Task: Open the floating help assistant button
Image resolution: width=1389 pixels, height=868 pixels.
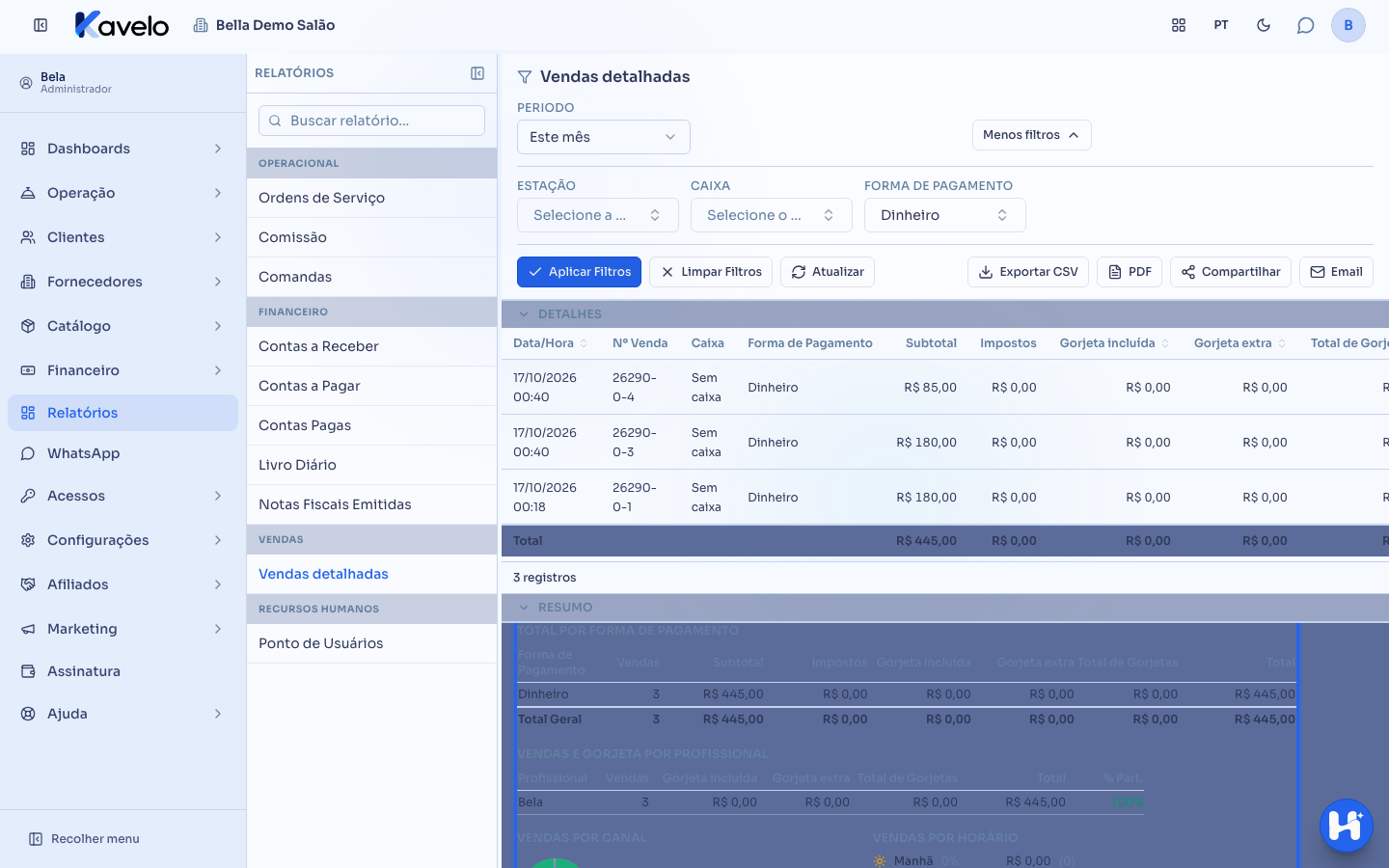Action: [x=1346, y=826]
